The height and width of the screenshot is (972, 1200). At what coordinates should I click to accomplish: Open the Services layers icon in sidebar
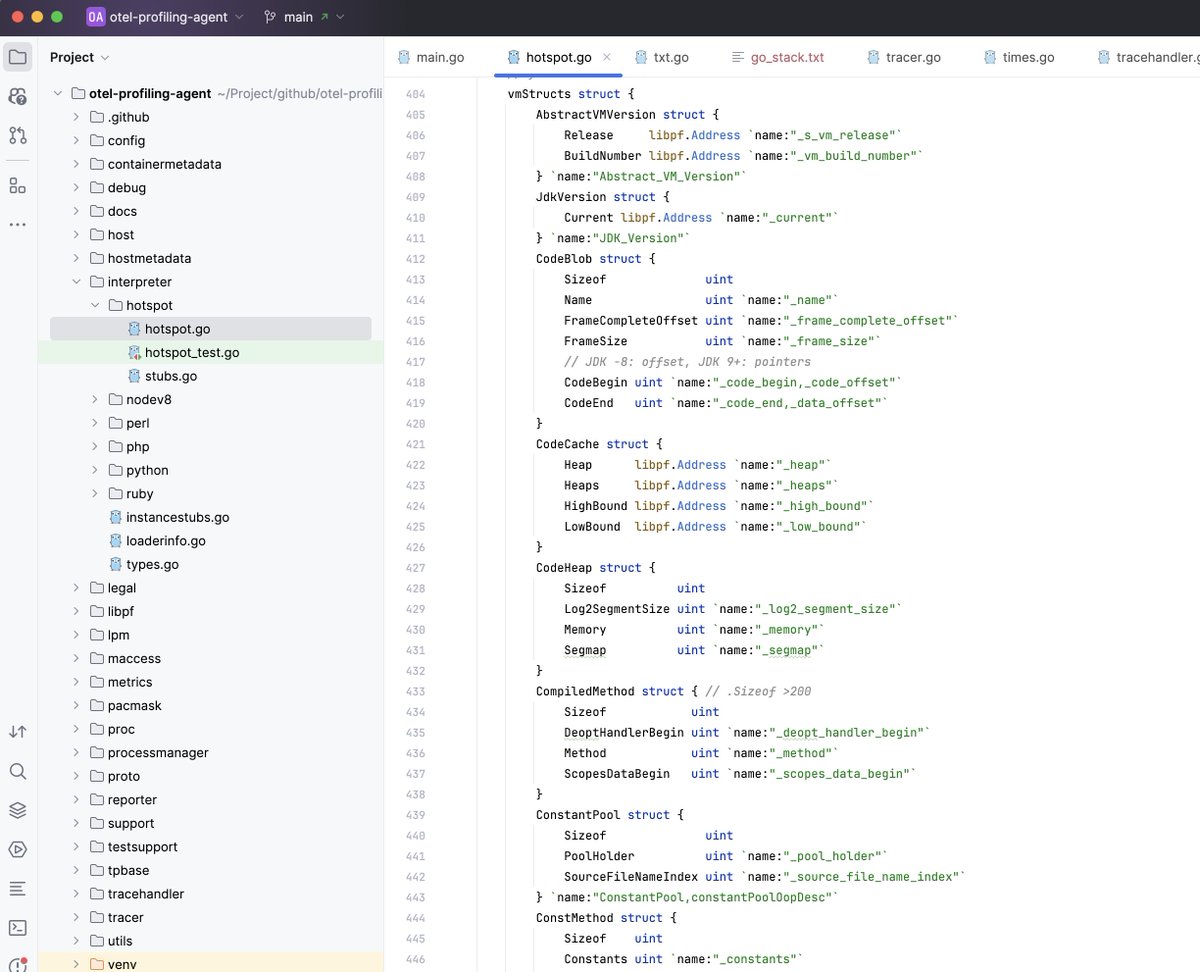point(18,810)
